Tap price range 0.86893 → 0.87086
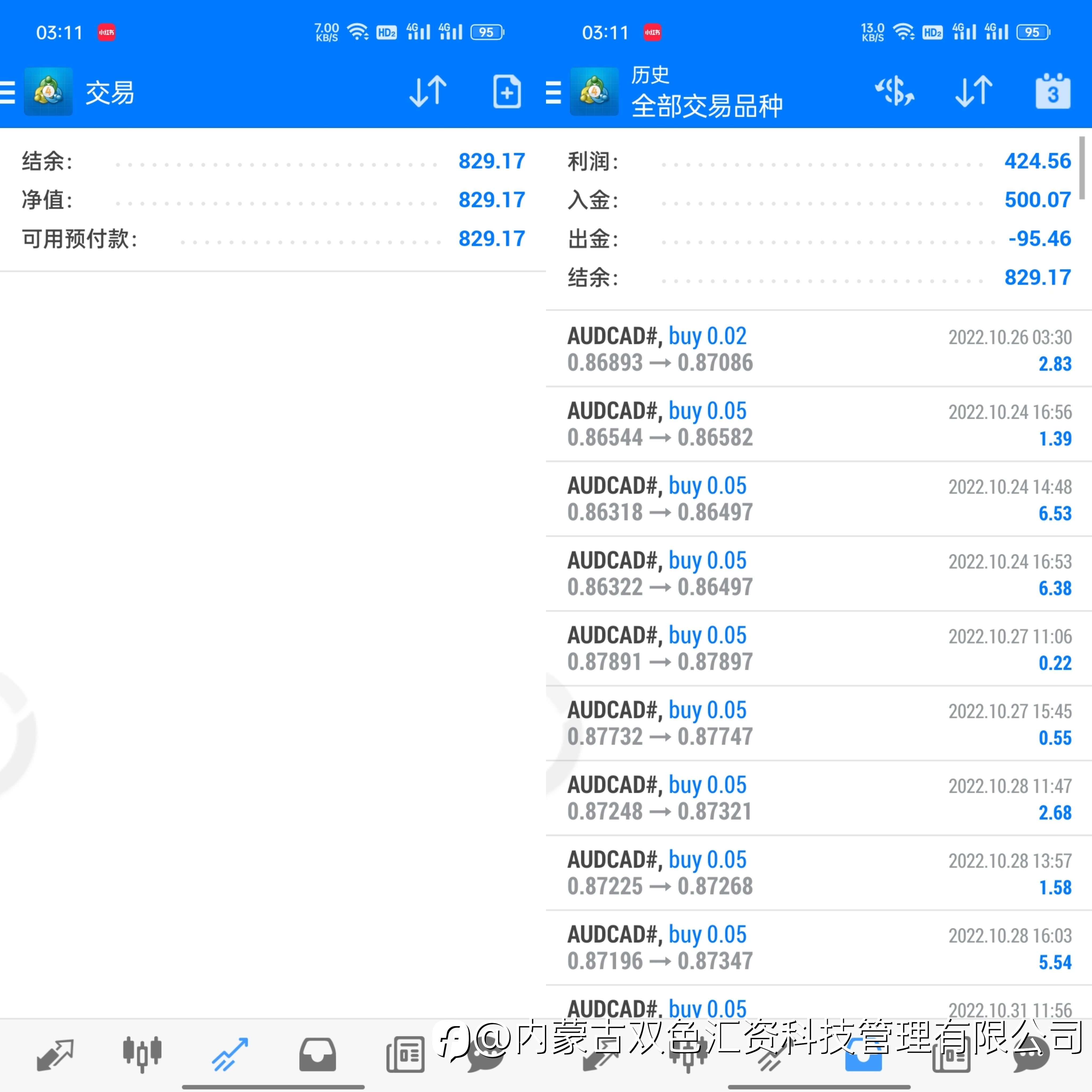This screenshot has width=1092, height=1092. tap(660, 363)
